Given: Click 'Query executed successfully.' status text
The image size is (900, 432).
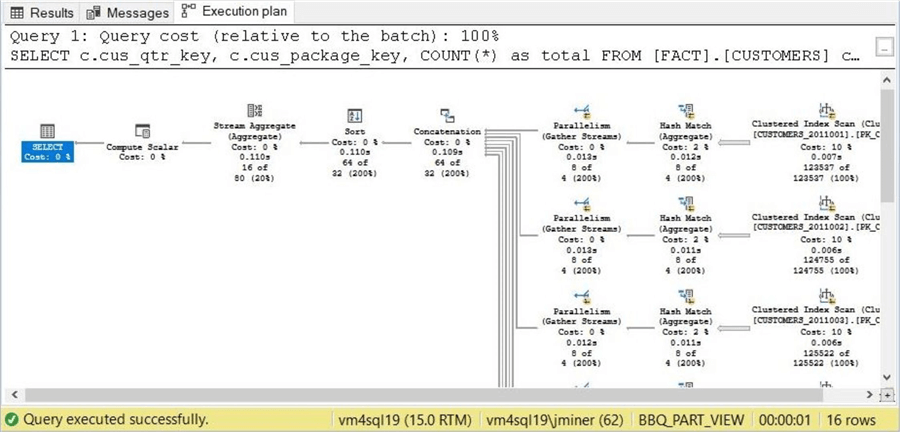Looking at the screenshot, I should pos(115,419).
